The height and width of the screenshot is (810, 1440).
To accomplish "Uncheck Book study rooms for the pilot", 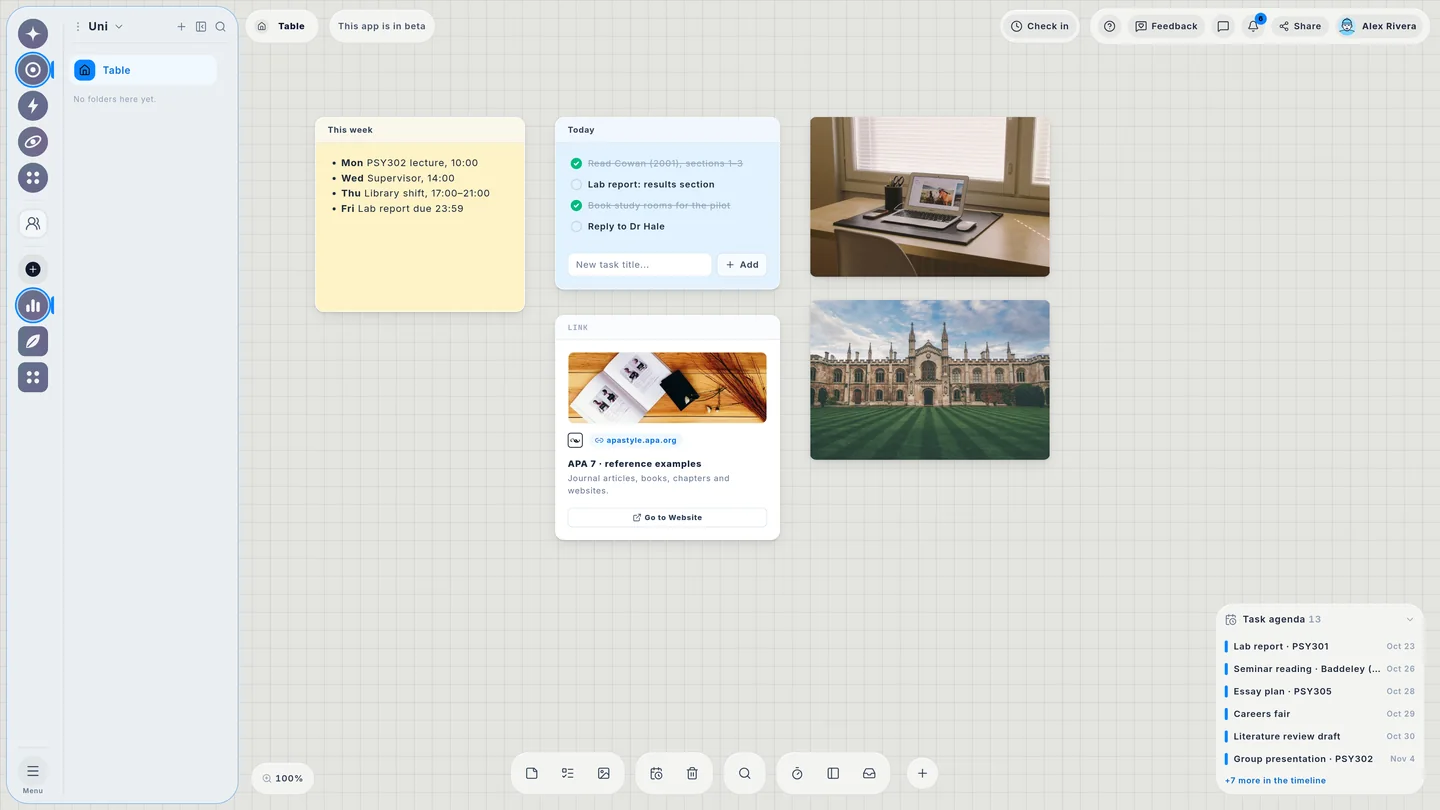I will point(576,206).
